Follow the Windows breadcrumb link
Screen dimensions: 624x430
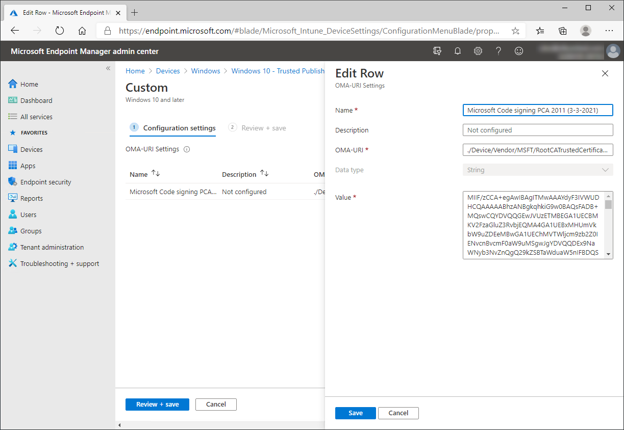tap(205, 71)
